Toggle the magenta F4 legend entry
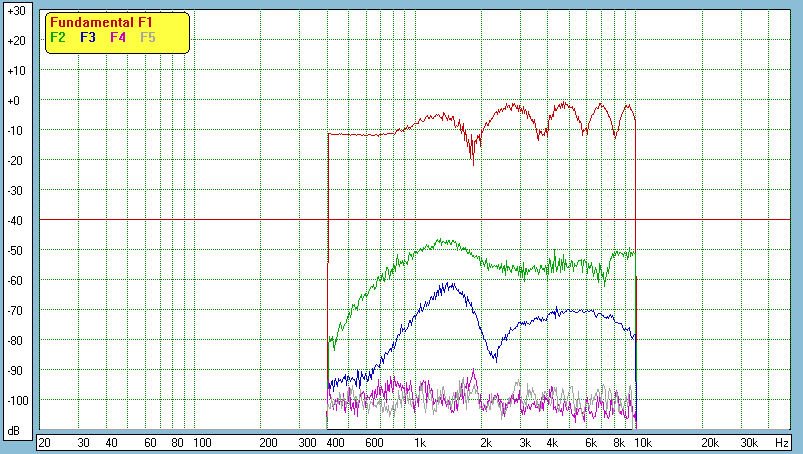Image resolution: width=803 pixels, height=454 pixels. point(118,37)
